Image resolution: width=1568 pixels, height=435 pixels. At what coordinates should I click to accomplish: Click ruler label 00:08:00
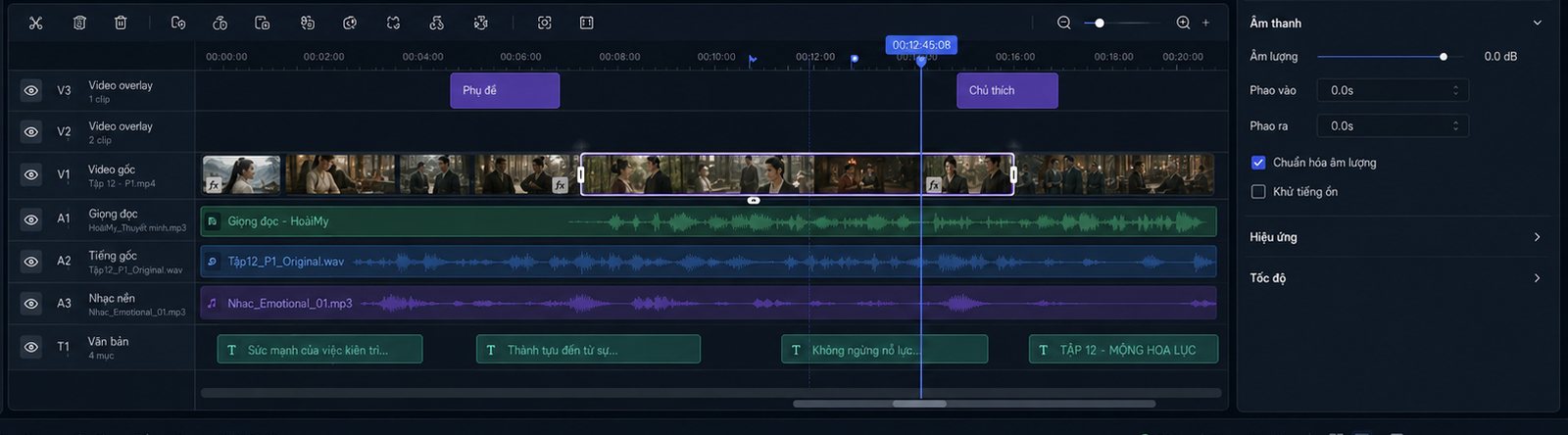(620, 57)
